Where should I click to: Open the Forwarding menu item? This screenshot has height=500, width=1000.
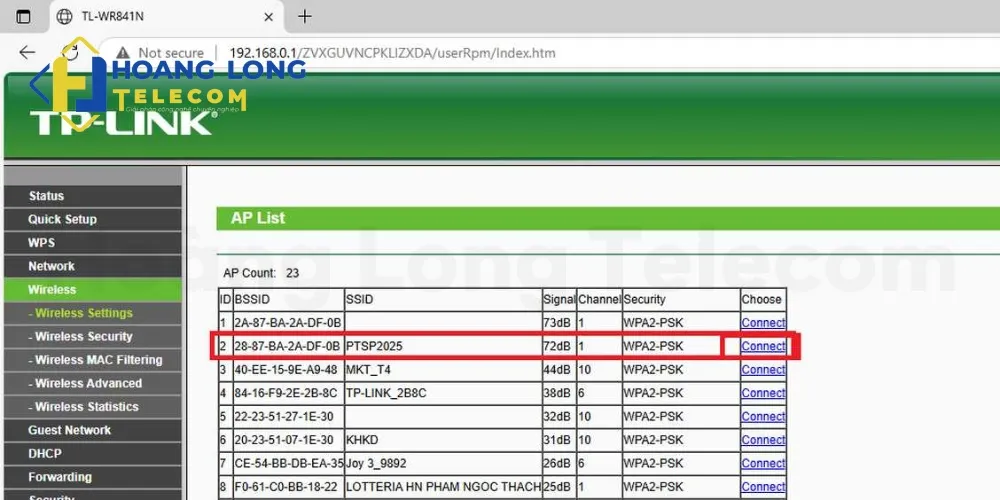tap(93, 477)
